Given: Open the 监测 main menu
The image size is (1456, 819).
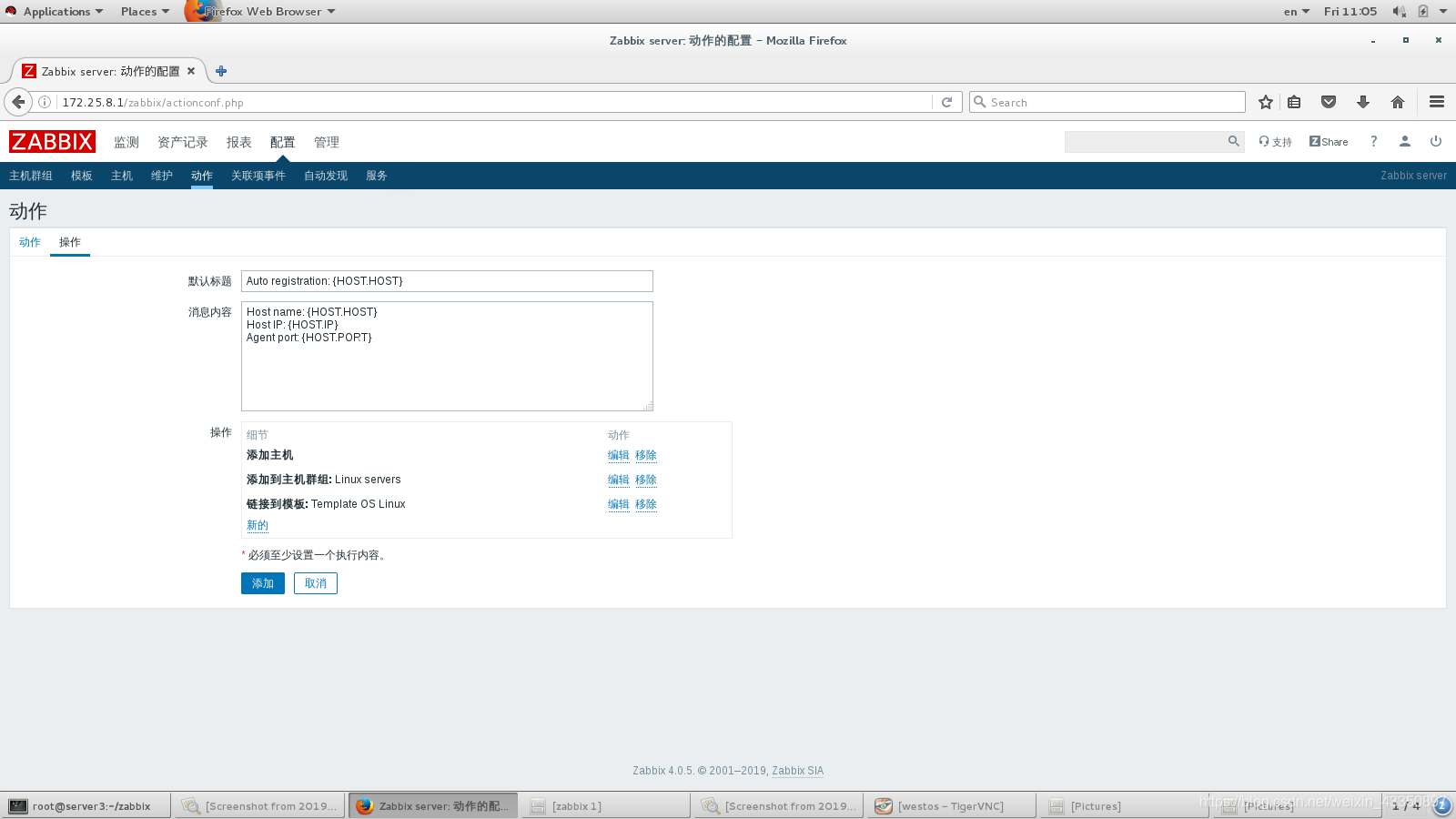Looking at the screenshot, I should point(126,142).
